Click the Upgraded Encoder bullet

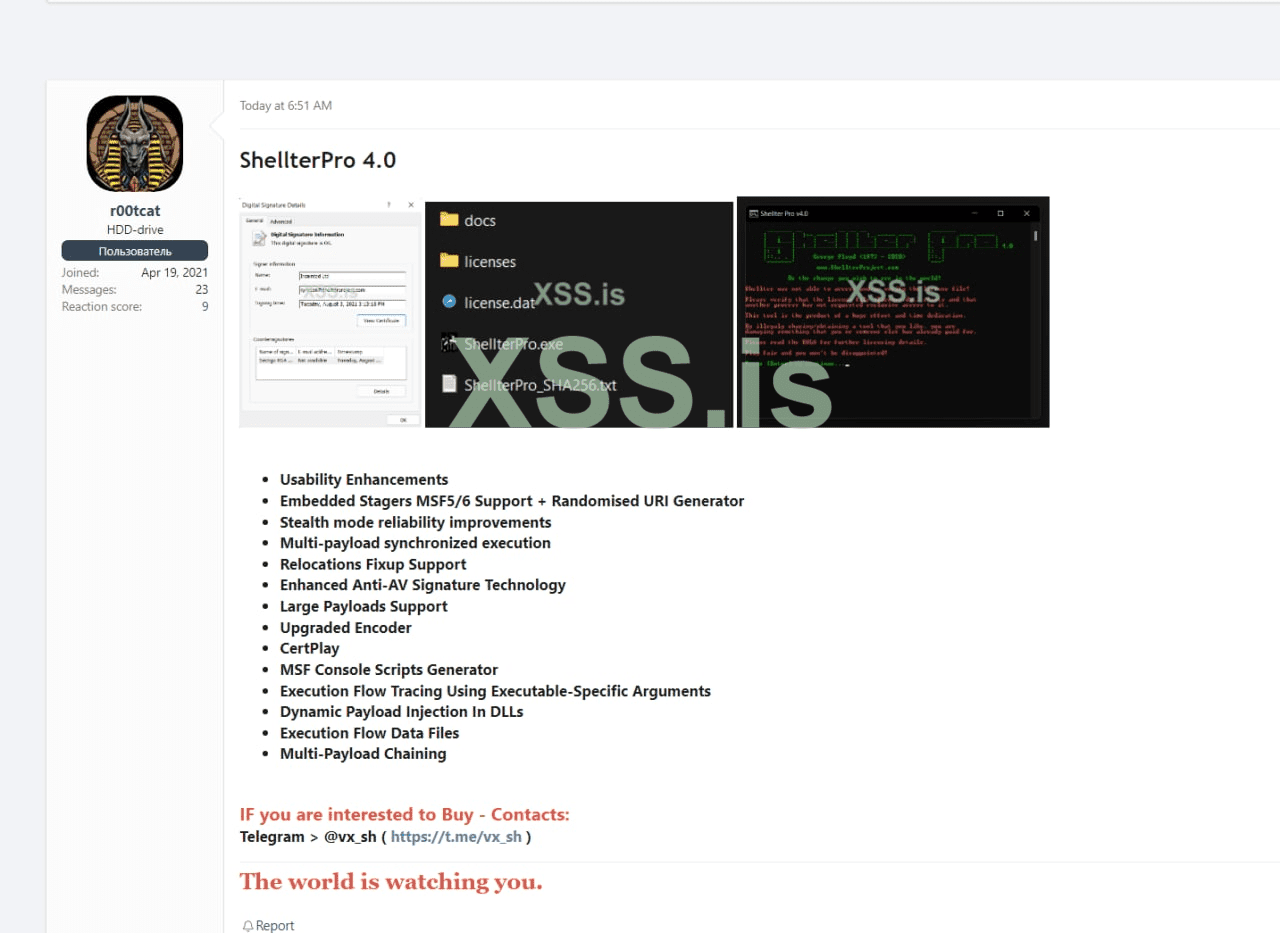click(346, 627)
